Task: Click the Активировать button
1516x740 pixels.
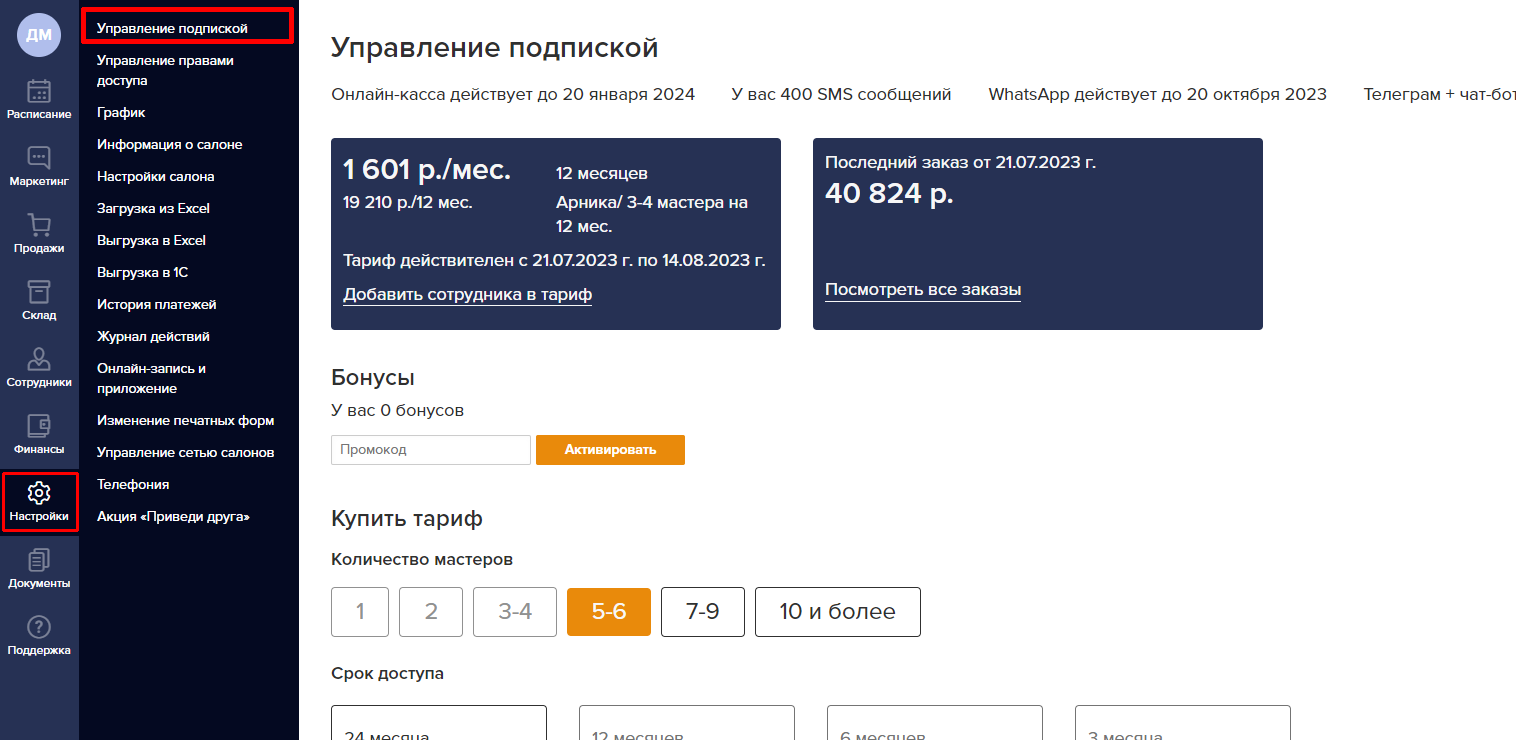Action: [x=610, y=450]
